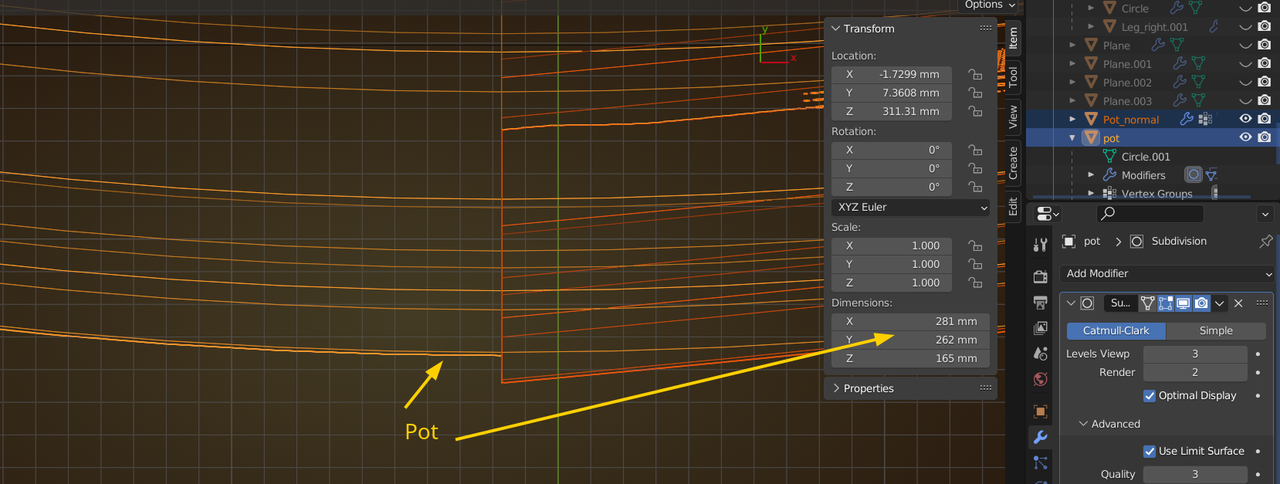Open the Particles properties tab icon
Image resolution: width=1280 pixels, height=484 pixels.
point(1040,462)
